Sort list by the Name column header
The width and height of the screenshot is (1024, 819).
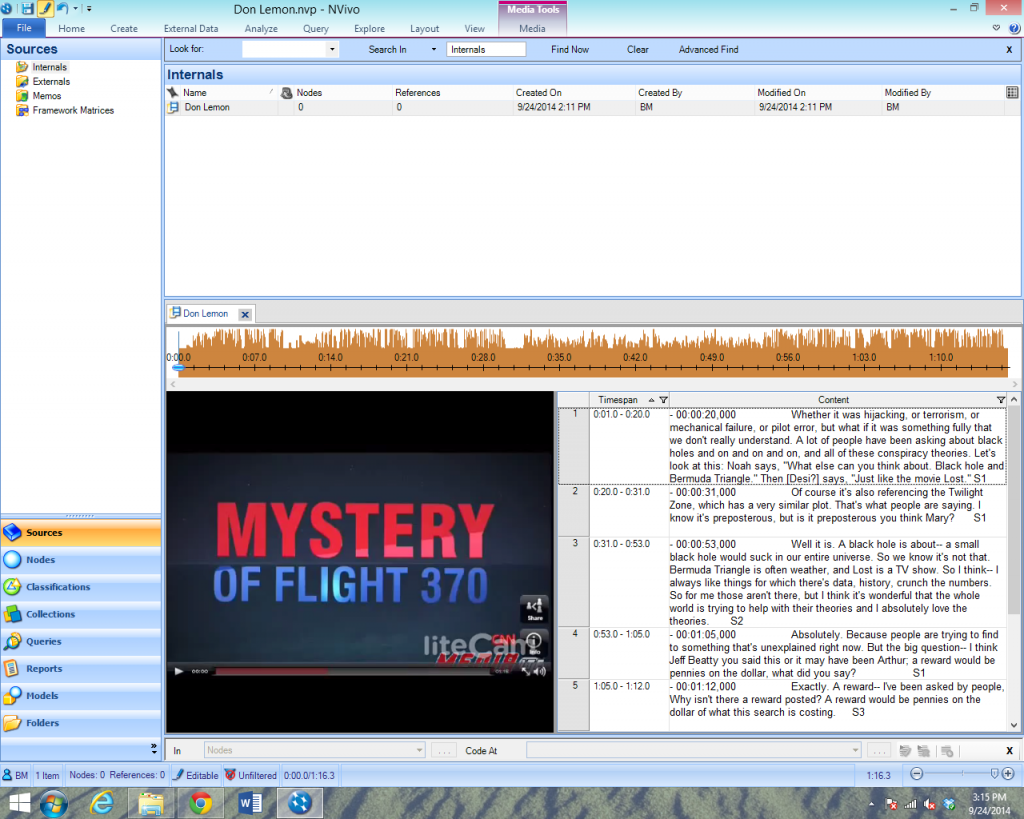(x=195, y=93)
